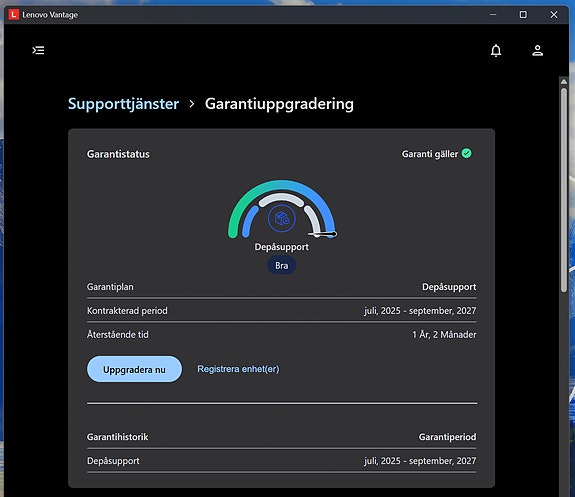Image resolution: width=575 pixels, height=497 pixels.
Task: Click the Lenovo Vantage logo in title bar
Action: pyautogui.click(x=14, y=15)
